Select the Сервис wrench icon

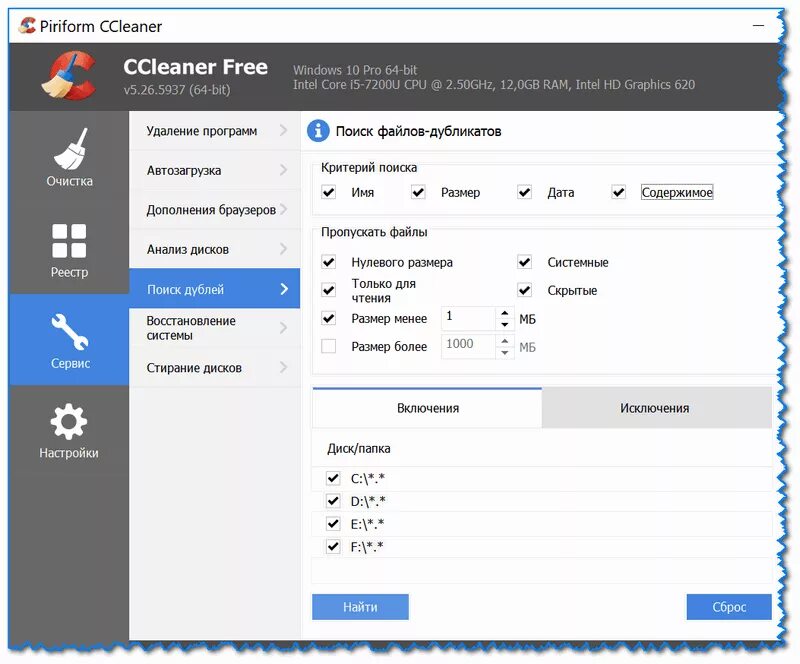pyautogui.click(x=69, y=331)
